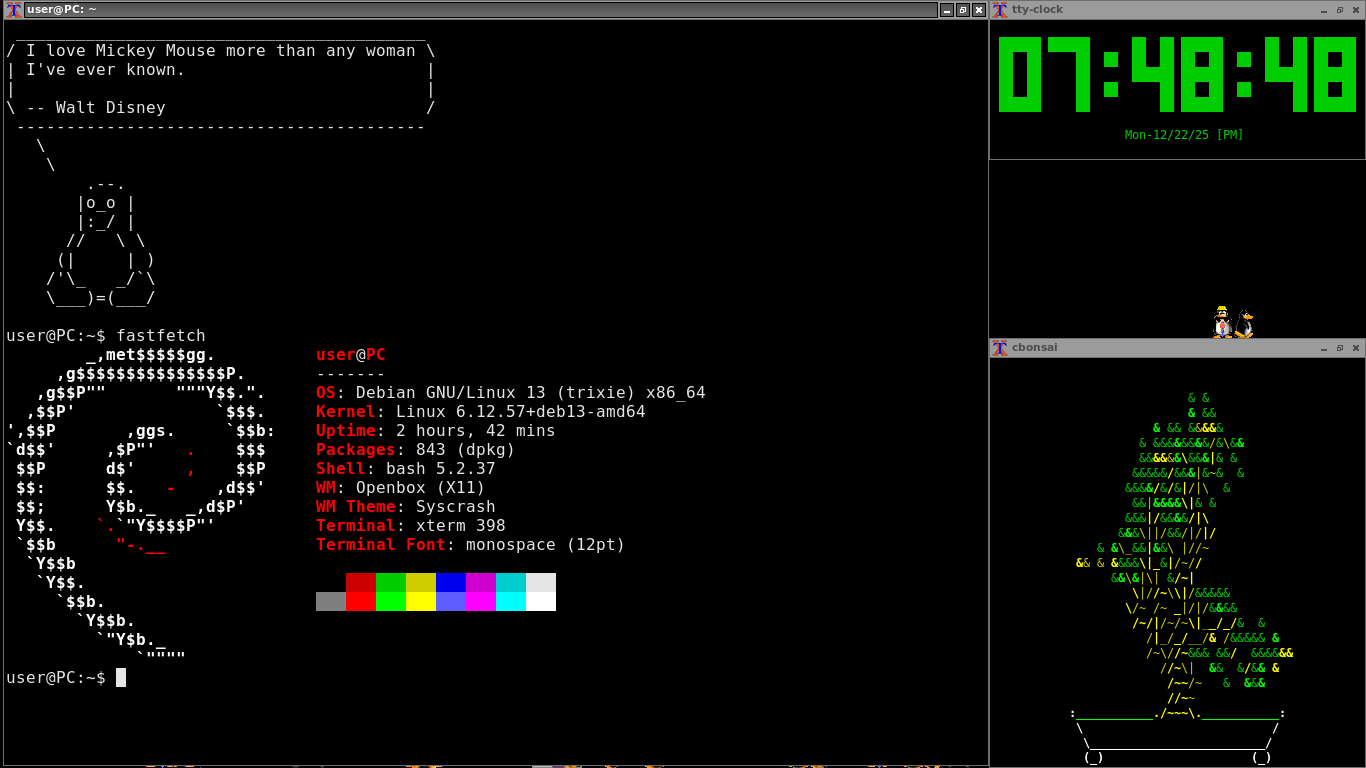The height and width of the screenshot is (768, 1366).
Task: Click the "Shell: bash 5.2.37" line
Action: pos(406,469)
